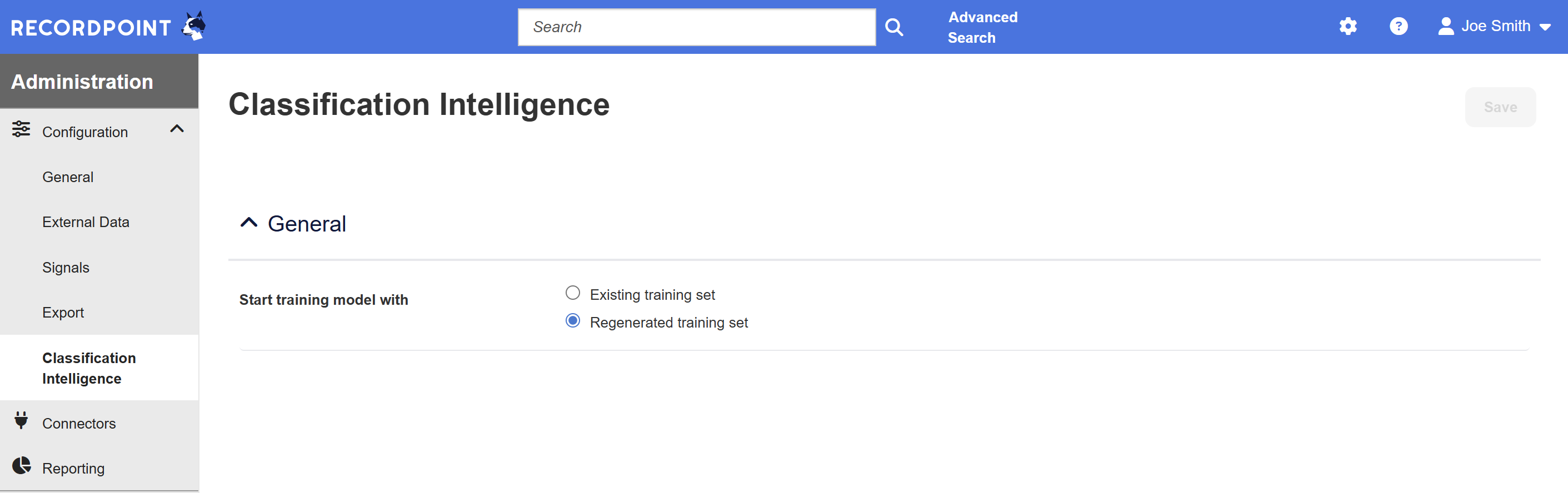
Task: Select the Existing training set option
Action: coord(573,293)
